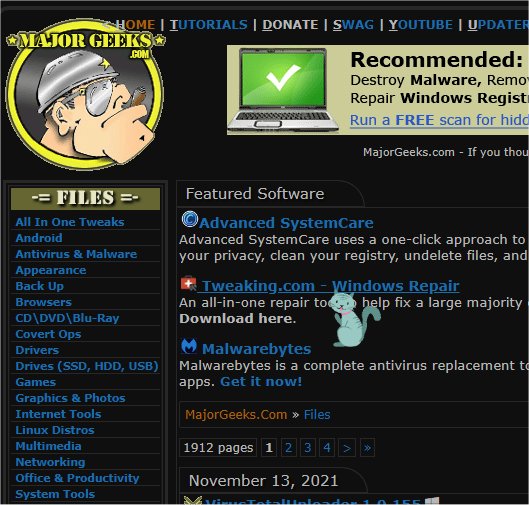
Task: Jump to last page double-arrow
Action: point(367,448)
